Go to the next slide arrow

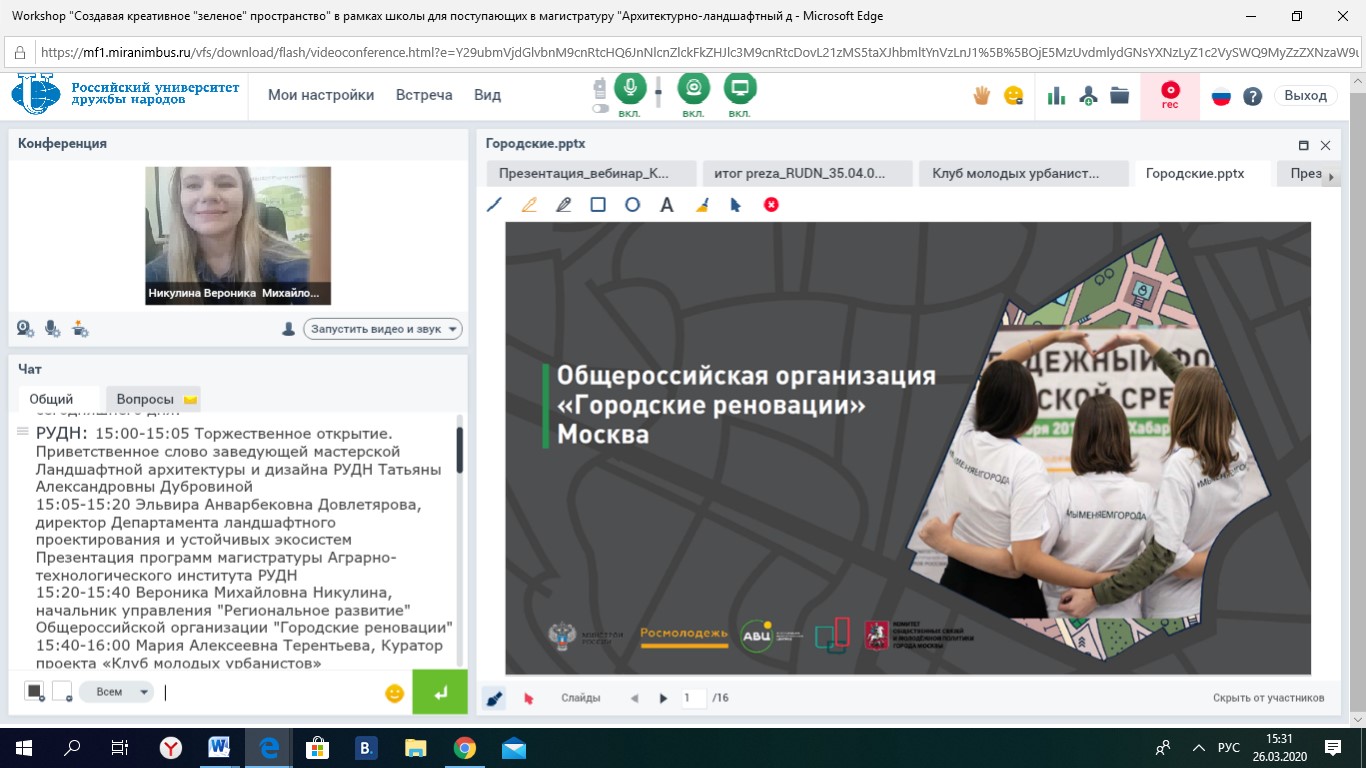[x=663, y=698]
